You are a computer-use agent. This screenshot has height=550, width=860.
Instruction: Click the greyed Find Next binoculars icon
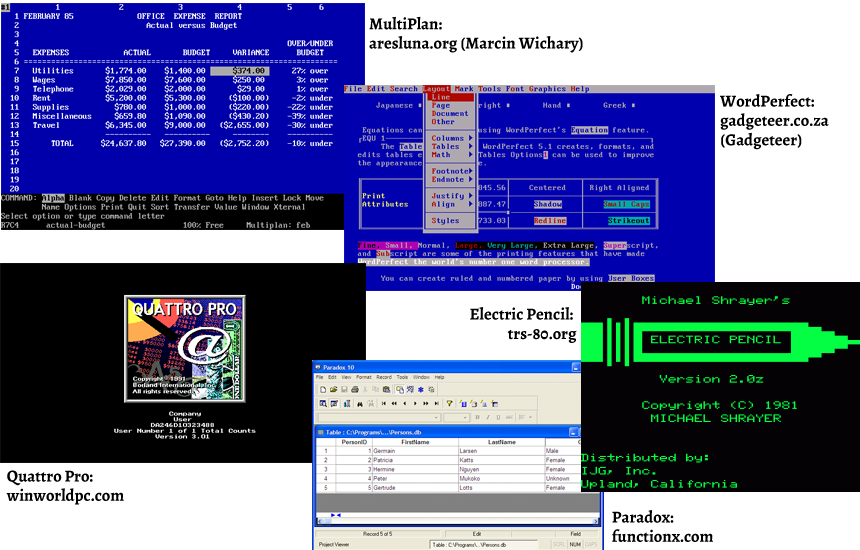click(x=371, y=404)
